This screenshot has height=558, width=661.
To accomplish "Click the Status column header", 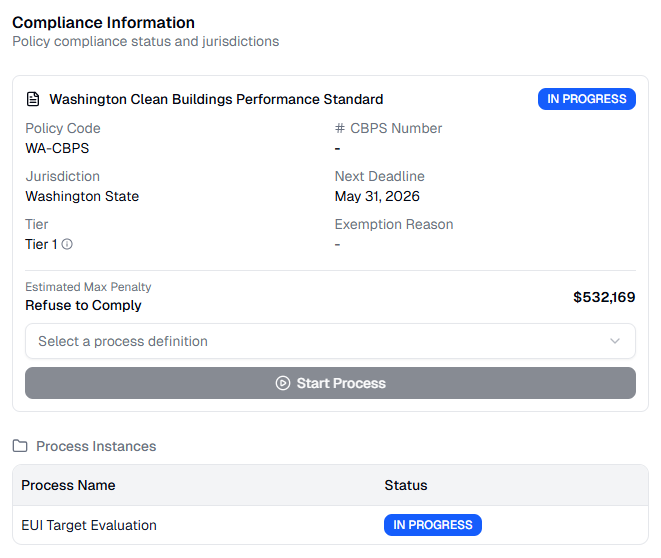I will 405,485.
